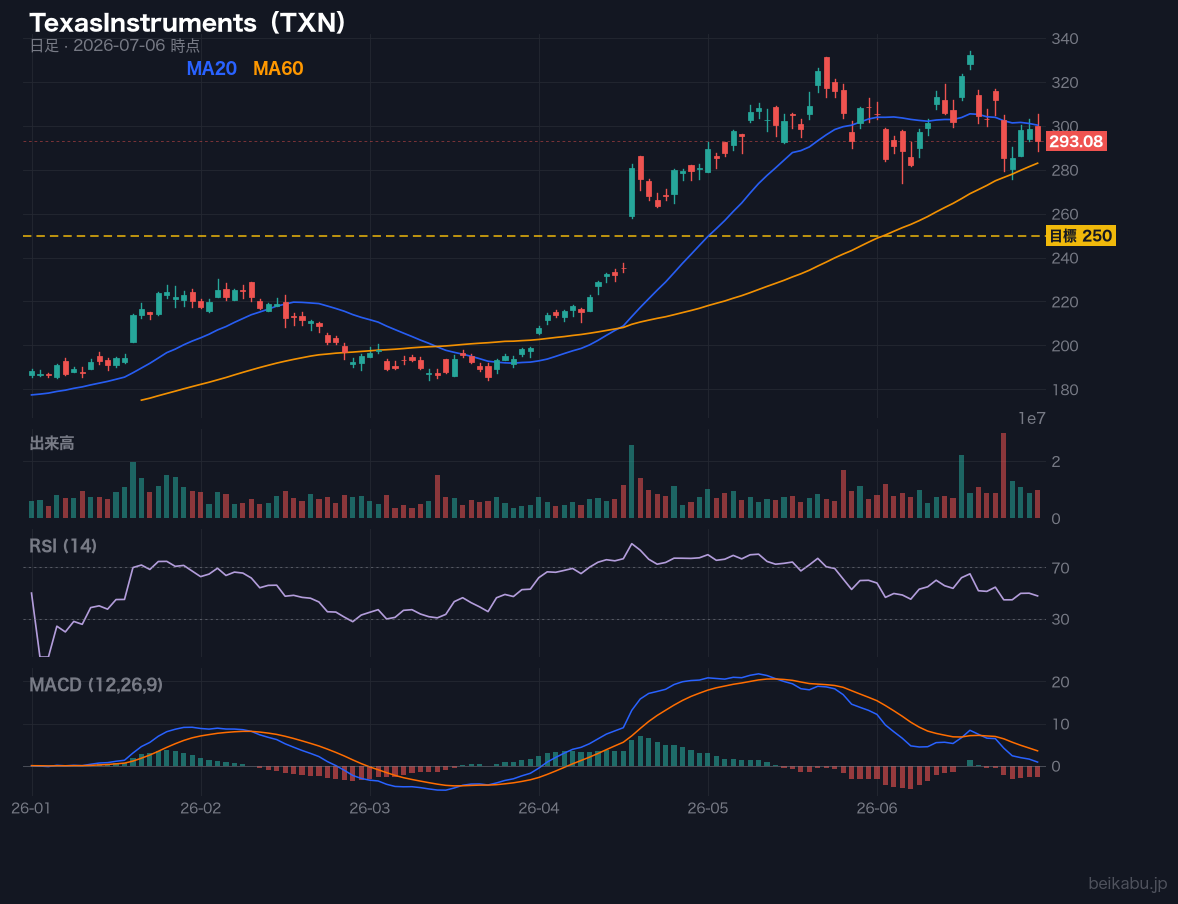Select the MA60 legend label

(x=278, y=68)
